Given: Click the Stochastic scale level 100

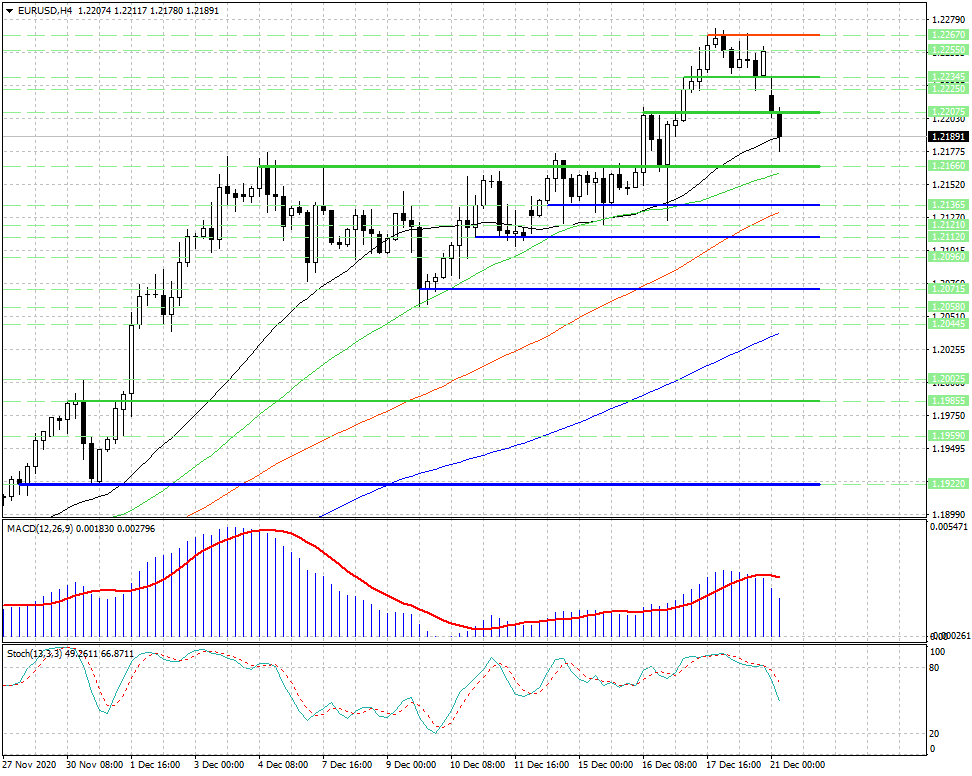Looking at the screenshot, I should coord(938,652).
